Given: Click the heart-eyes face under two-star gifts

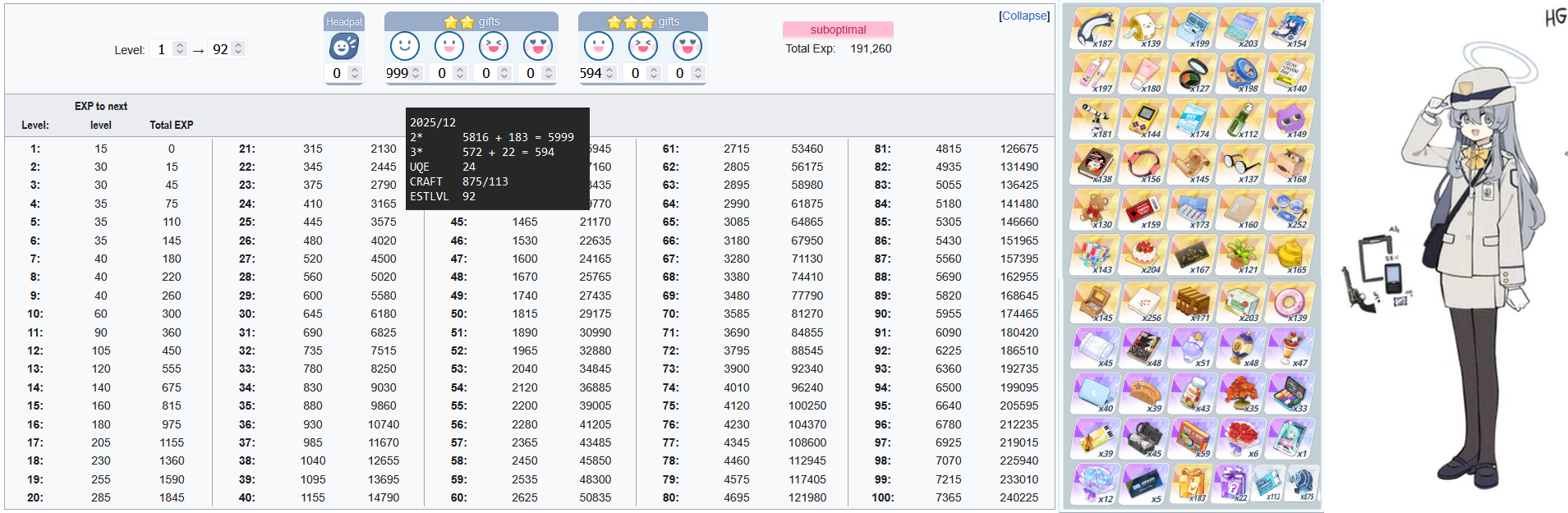Looking at the screenshot, I should [x=538, y=47].
